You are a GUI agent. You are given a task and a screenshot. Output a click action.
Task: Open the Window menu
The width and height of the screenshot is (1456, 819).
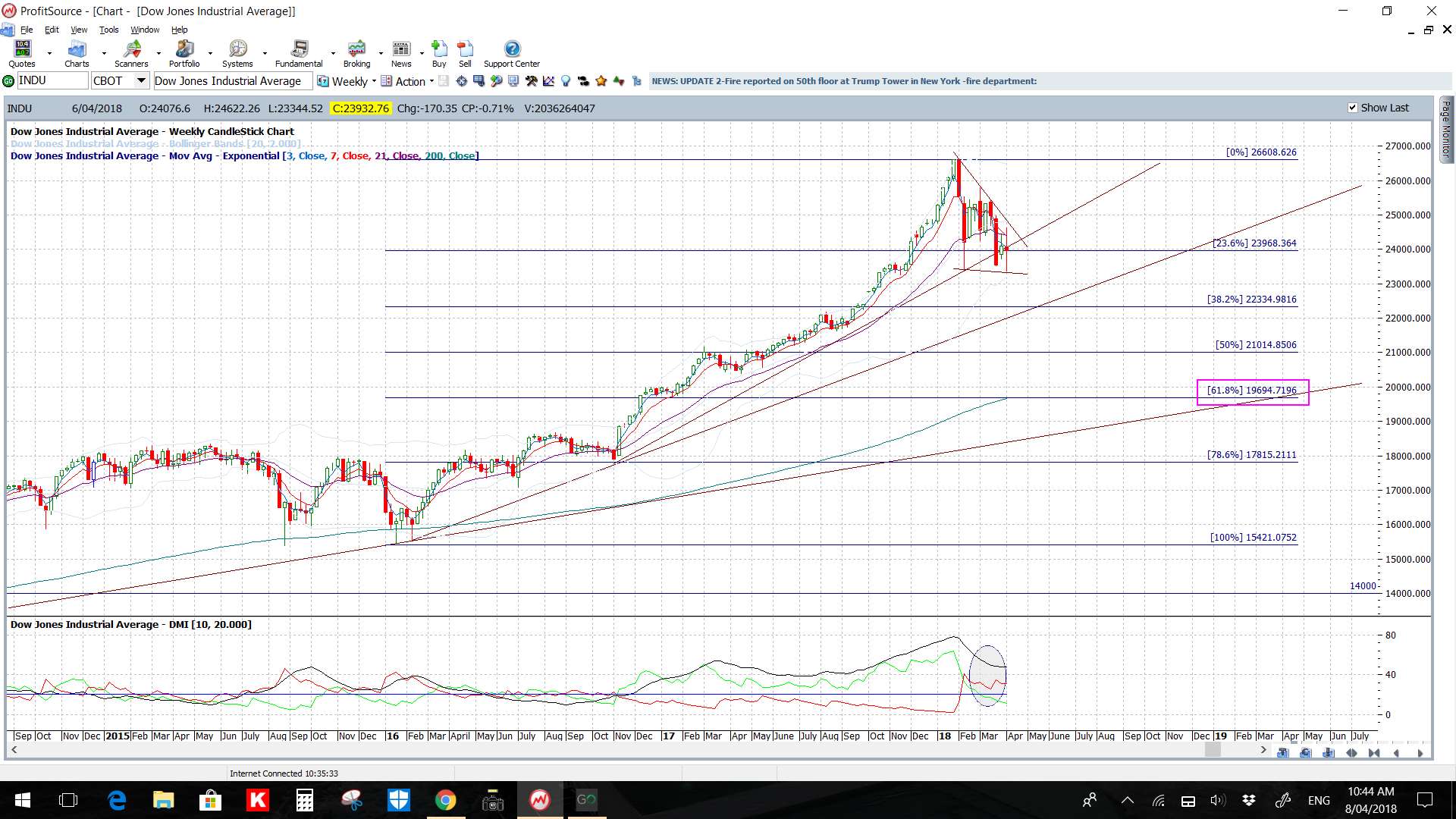(x=145, y=30)
